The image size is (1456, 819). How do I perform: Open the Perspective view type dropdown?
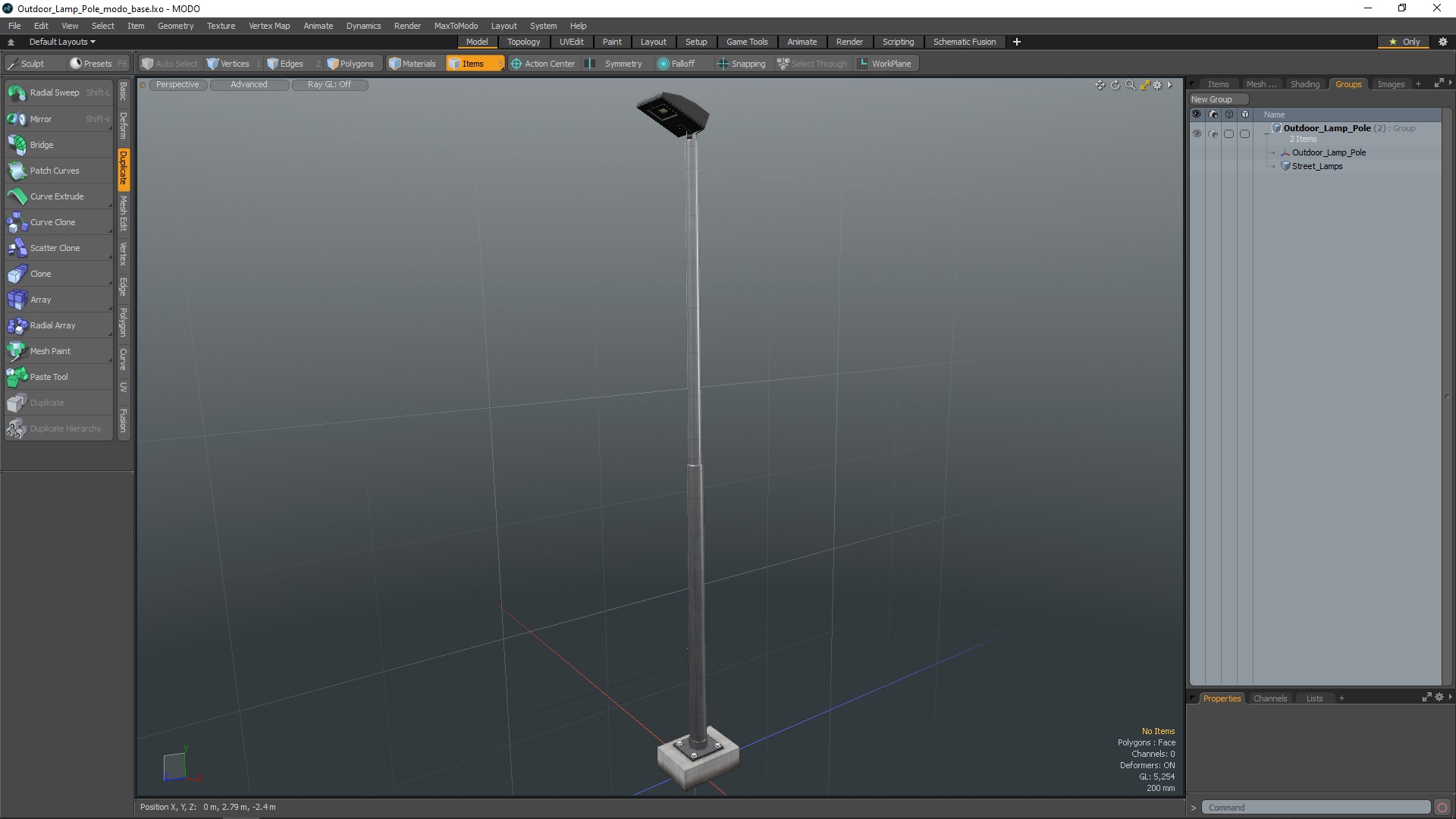pos(177,85)
